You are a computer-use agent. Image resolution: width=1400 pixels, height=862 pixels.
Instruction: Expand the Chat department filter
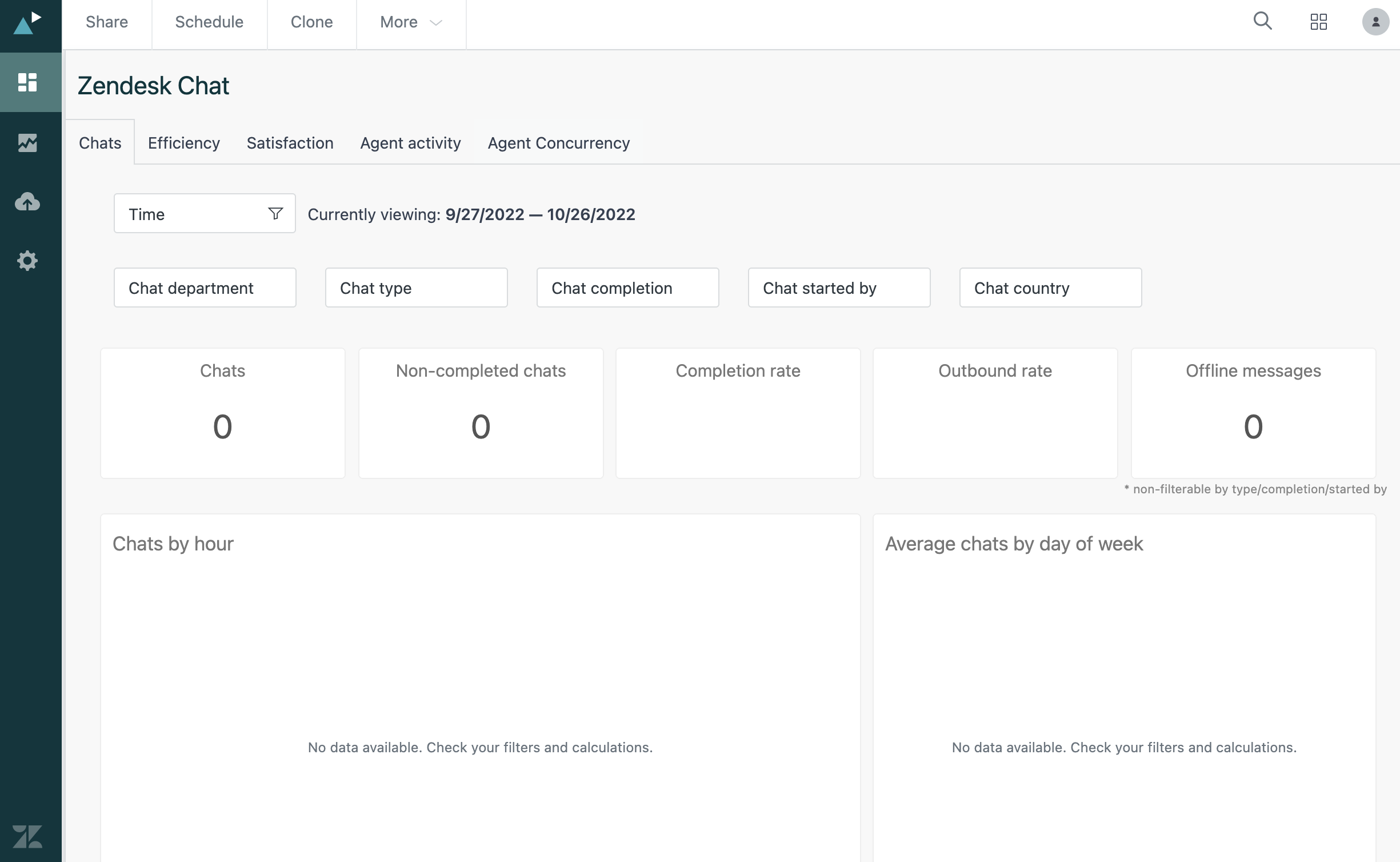204,287
